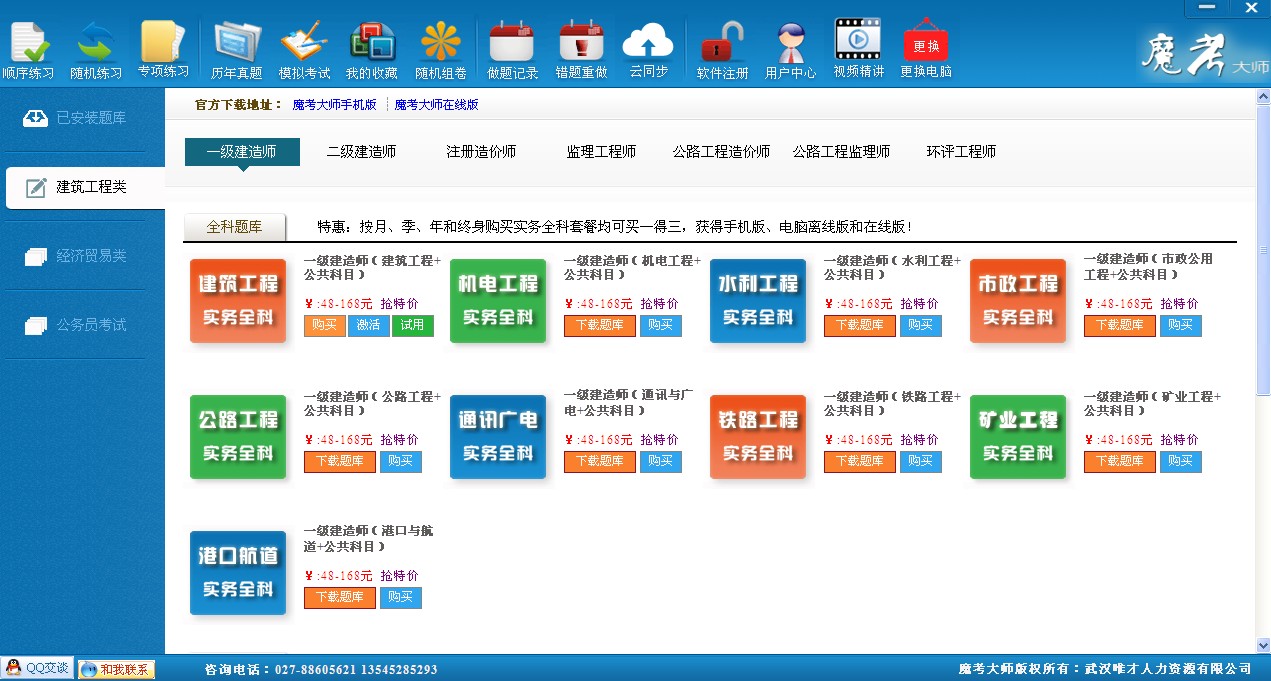Open 魔考大师手机版 download link
The height and width of the screenshot is (681, 1271).
(334, 104)
